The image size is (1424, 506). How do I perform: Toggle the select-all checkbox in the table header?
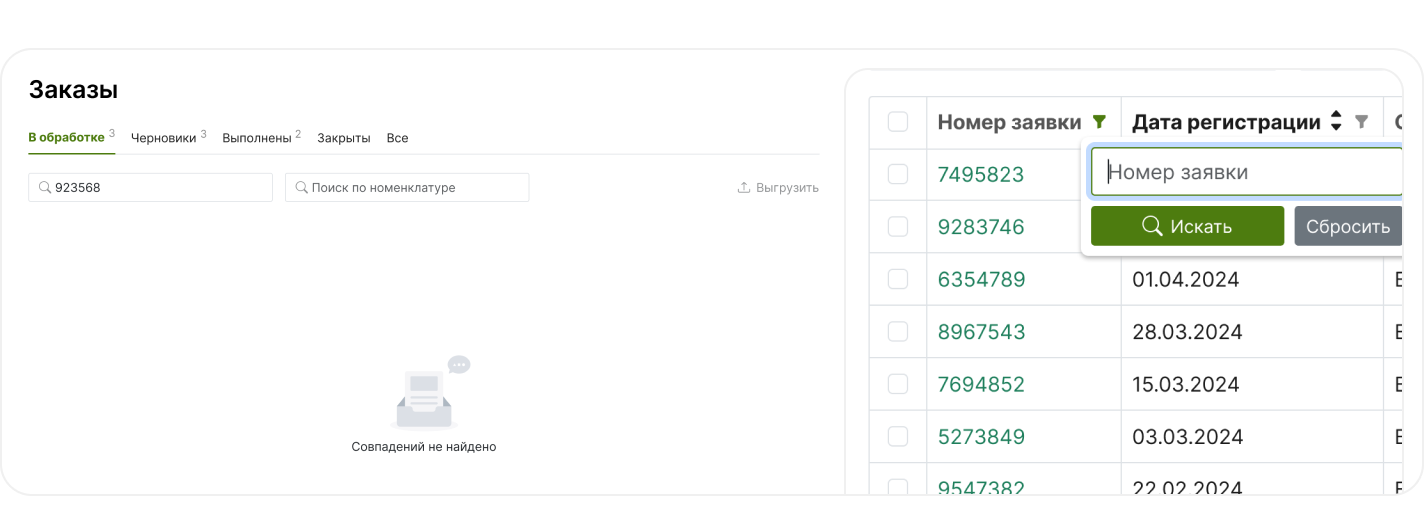(x=898, y=122)
